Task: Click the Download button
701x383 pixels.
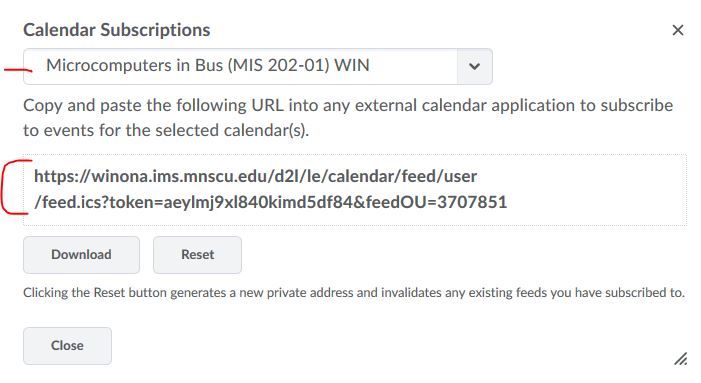Action: point(81,255)
